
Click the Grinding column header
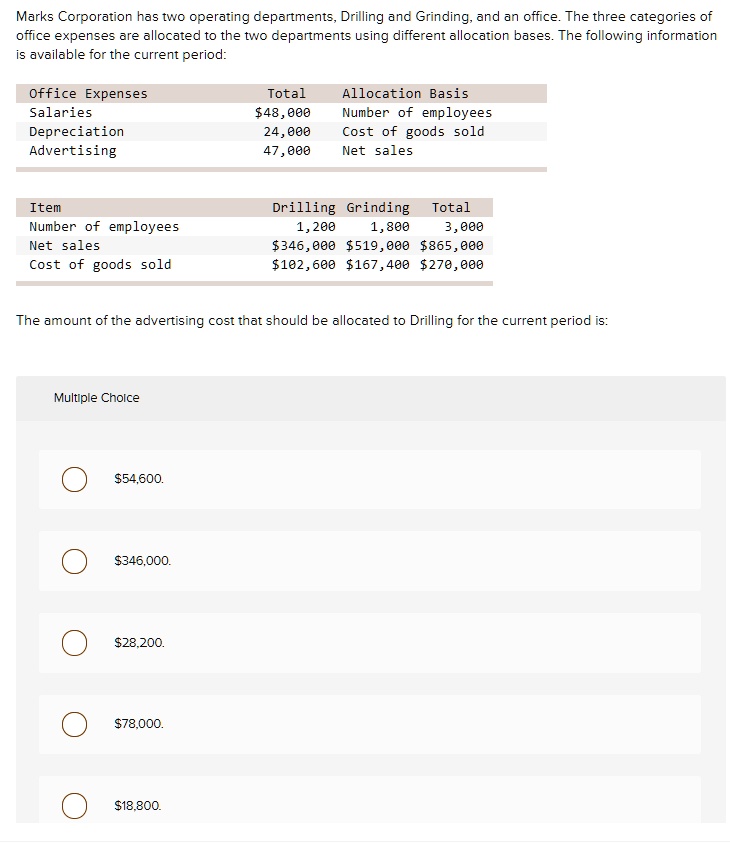pyautogui.click(x=378, y=208)
